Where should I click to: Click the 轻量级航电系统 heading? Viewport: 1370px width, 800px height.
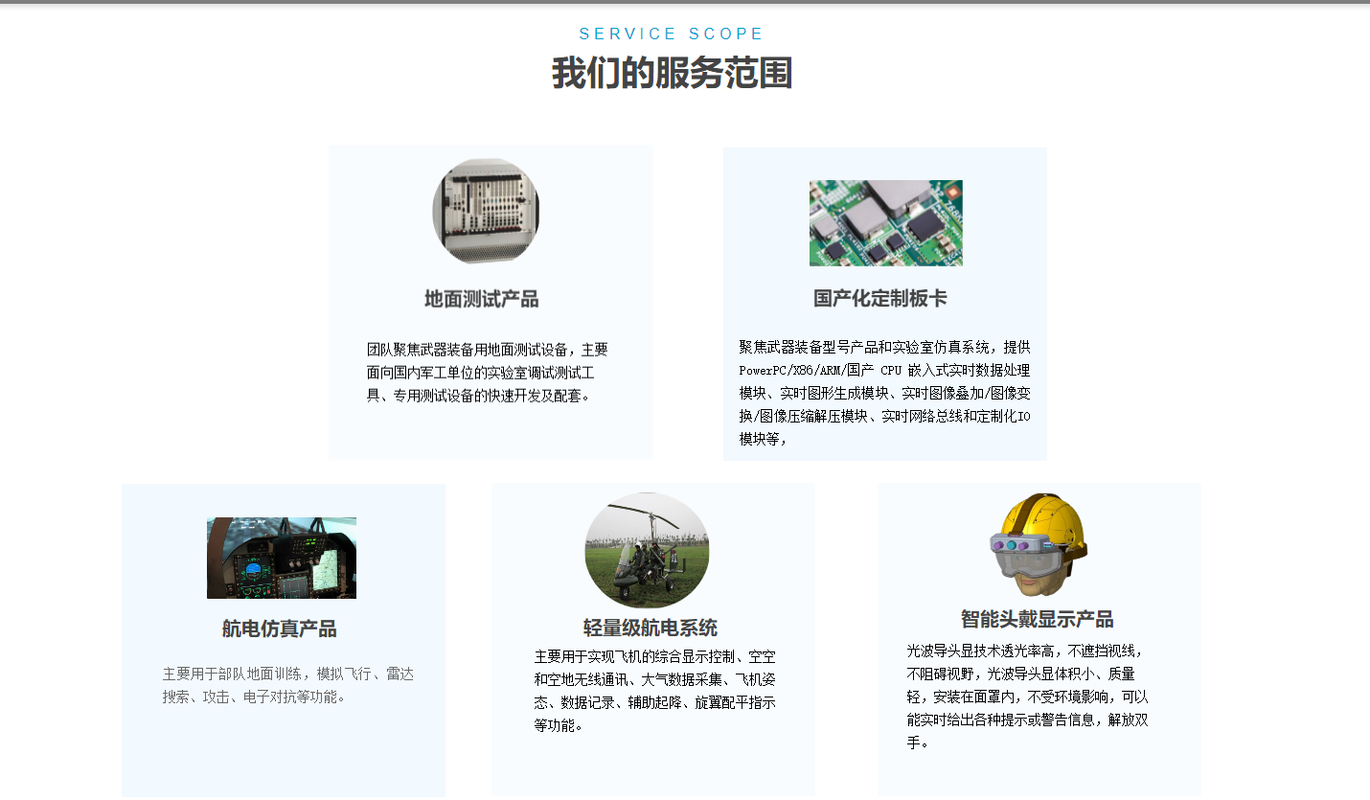point(650,628)
